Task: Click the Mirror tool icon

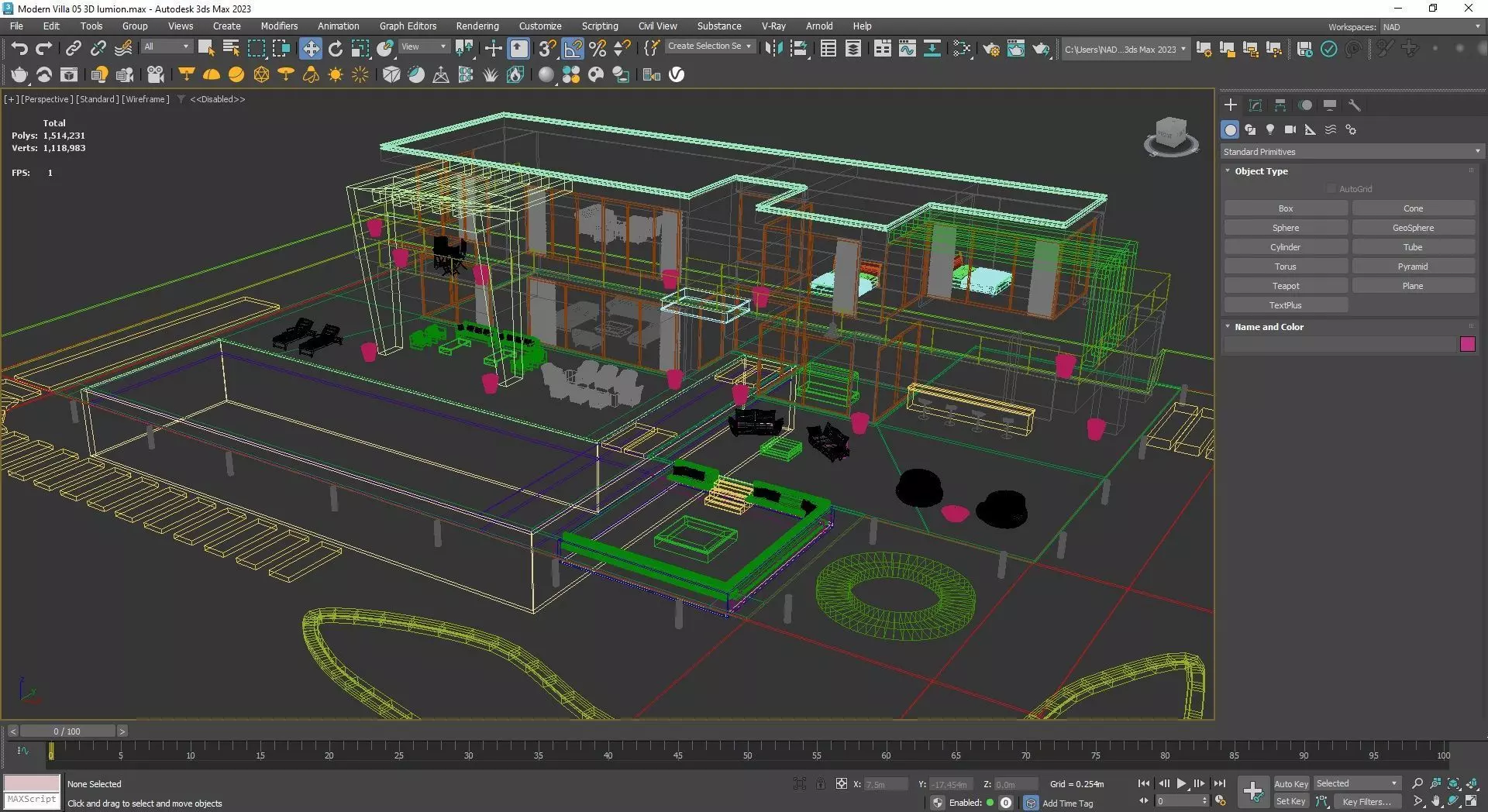Action: tap(773, 49)
